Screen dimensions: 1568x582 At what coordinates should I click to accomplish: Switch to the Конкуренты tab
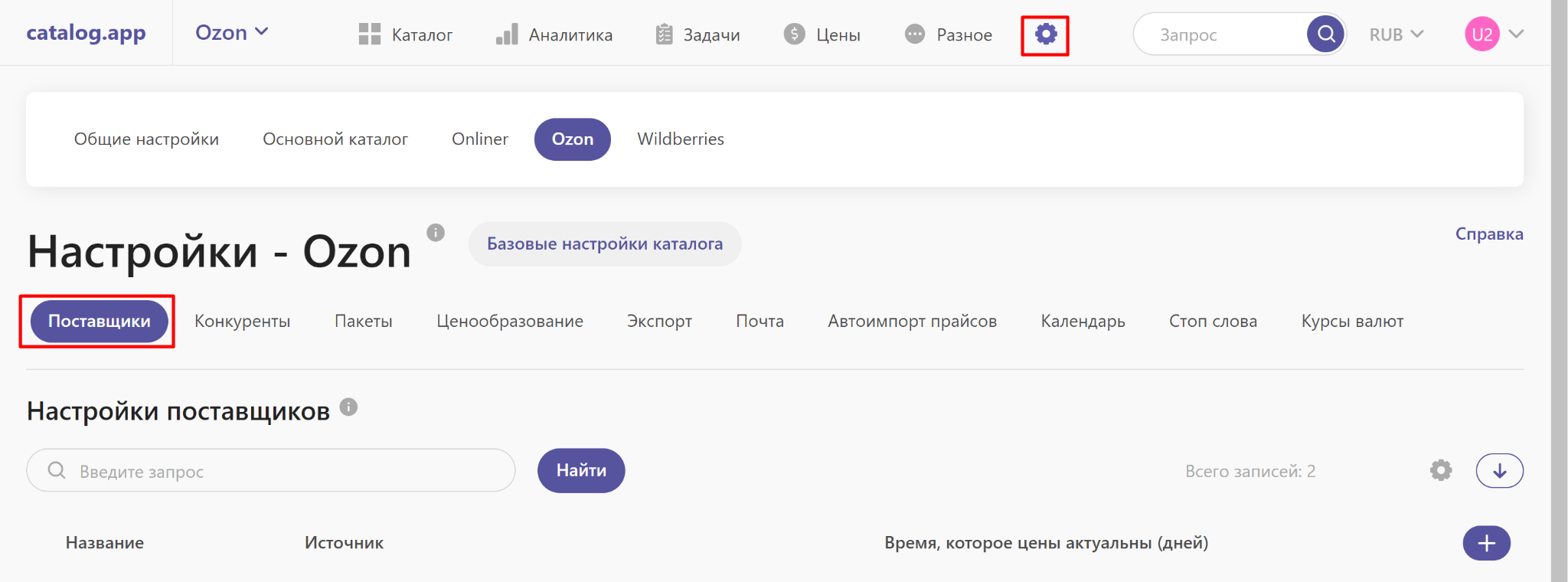pyautogui.click(x=242, y=322)
